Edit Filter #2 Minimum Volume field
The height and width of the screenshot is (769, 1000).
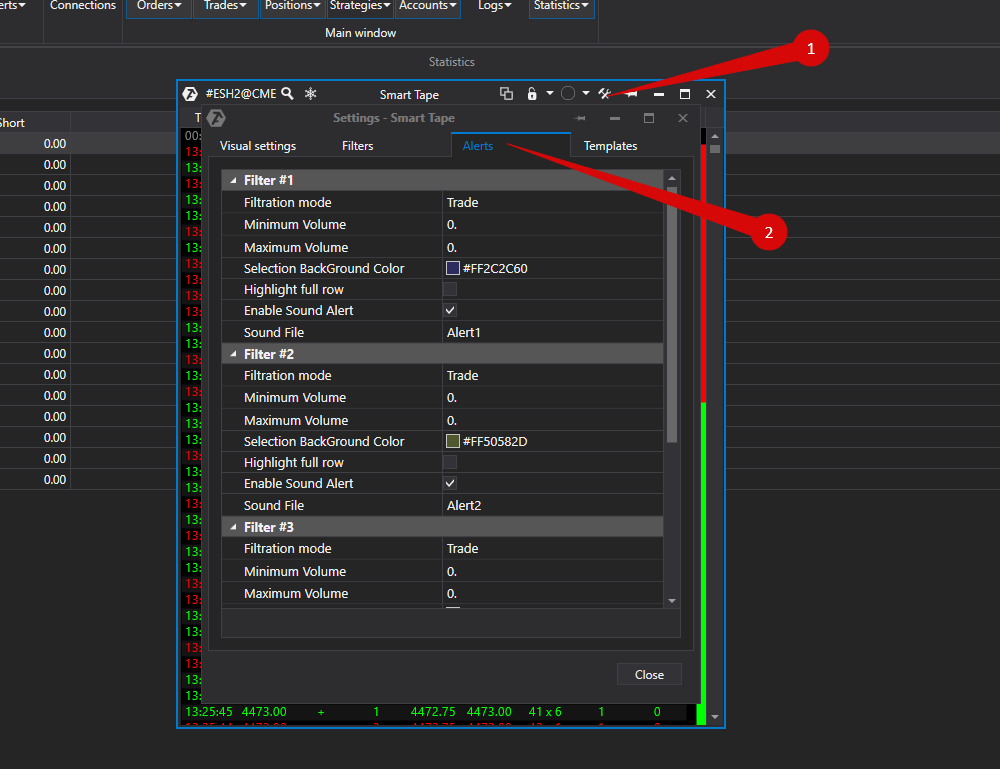552,398
